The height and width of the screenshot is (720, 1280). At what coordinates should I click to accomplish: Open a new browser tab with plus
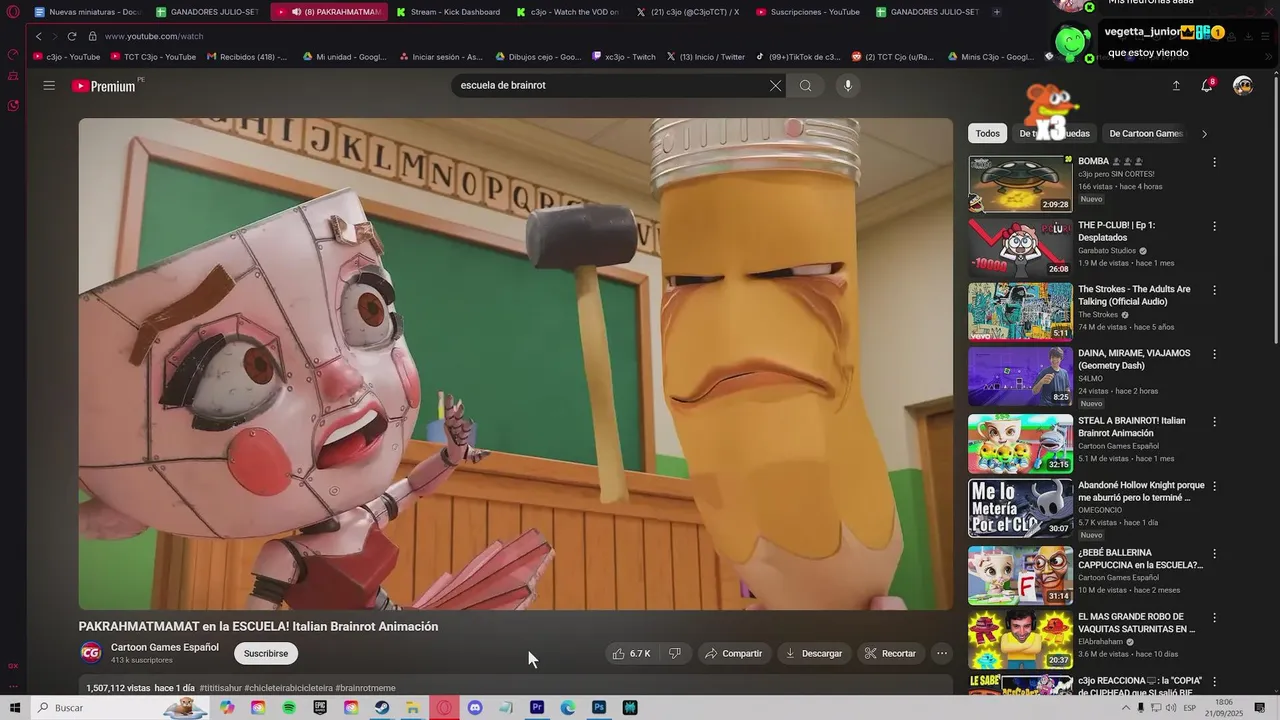click(x=996, y=12)
